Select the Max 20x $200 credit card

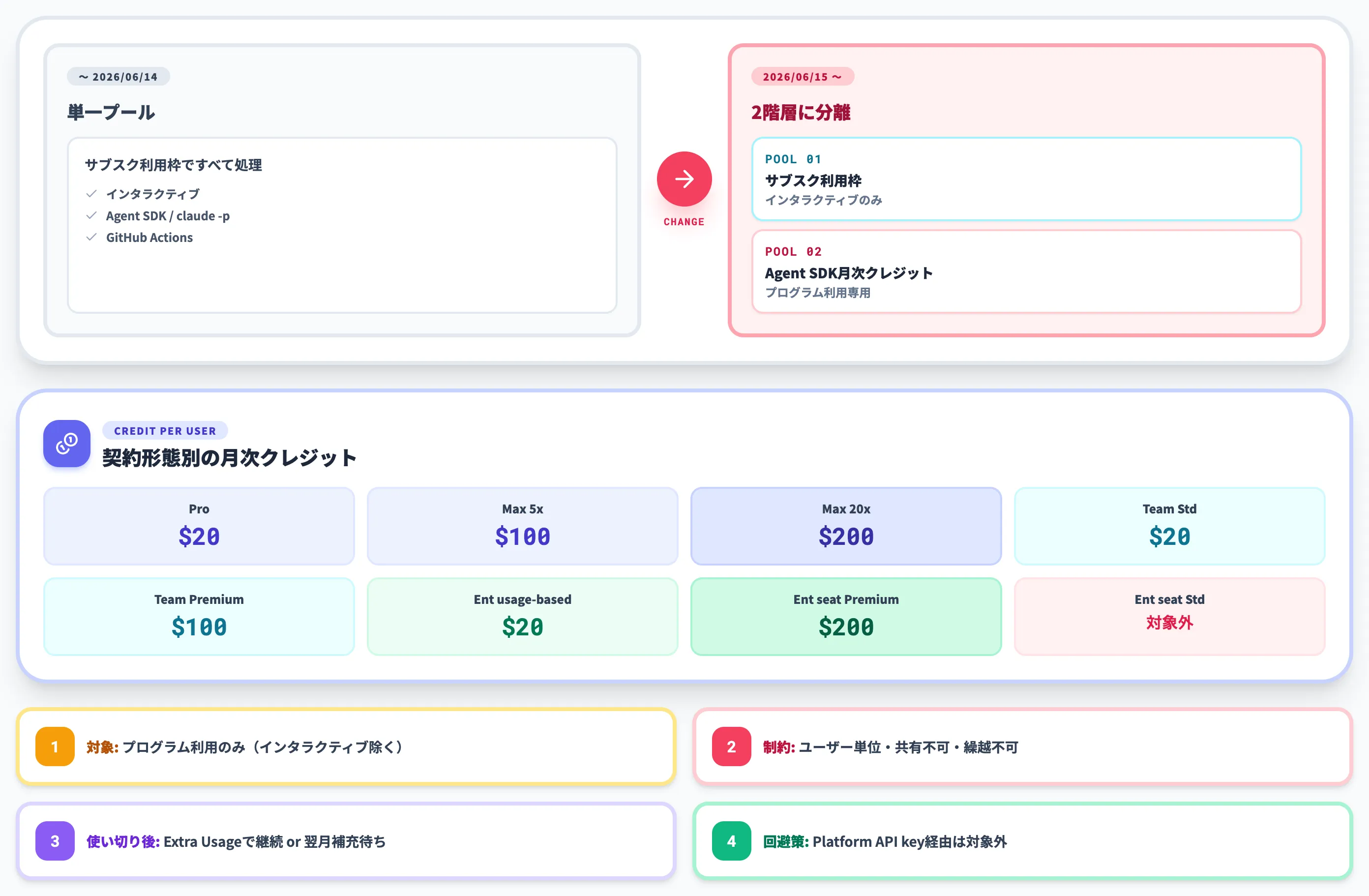click(846, 526)
